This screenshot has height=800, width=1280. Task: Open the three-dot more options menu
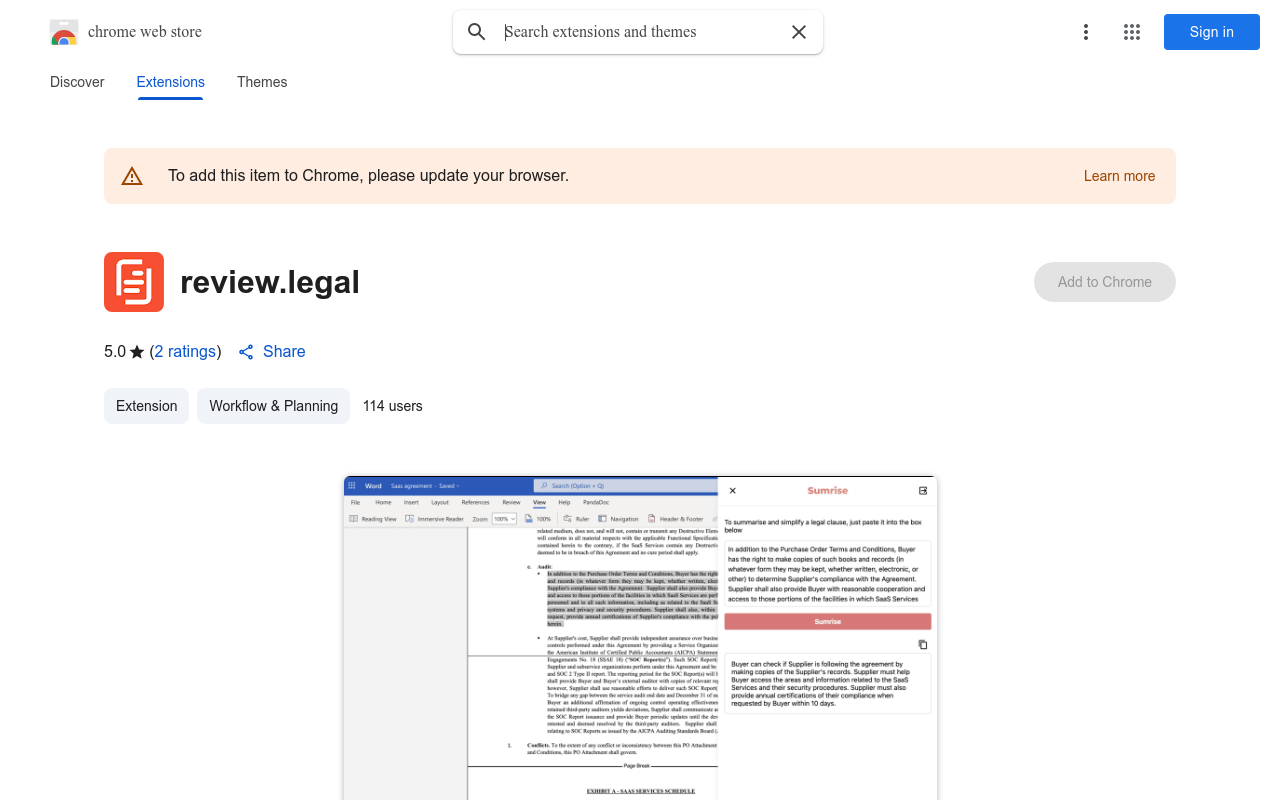point(1086,32)
